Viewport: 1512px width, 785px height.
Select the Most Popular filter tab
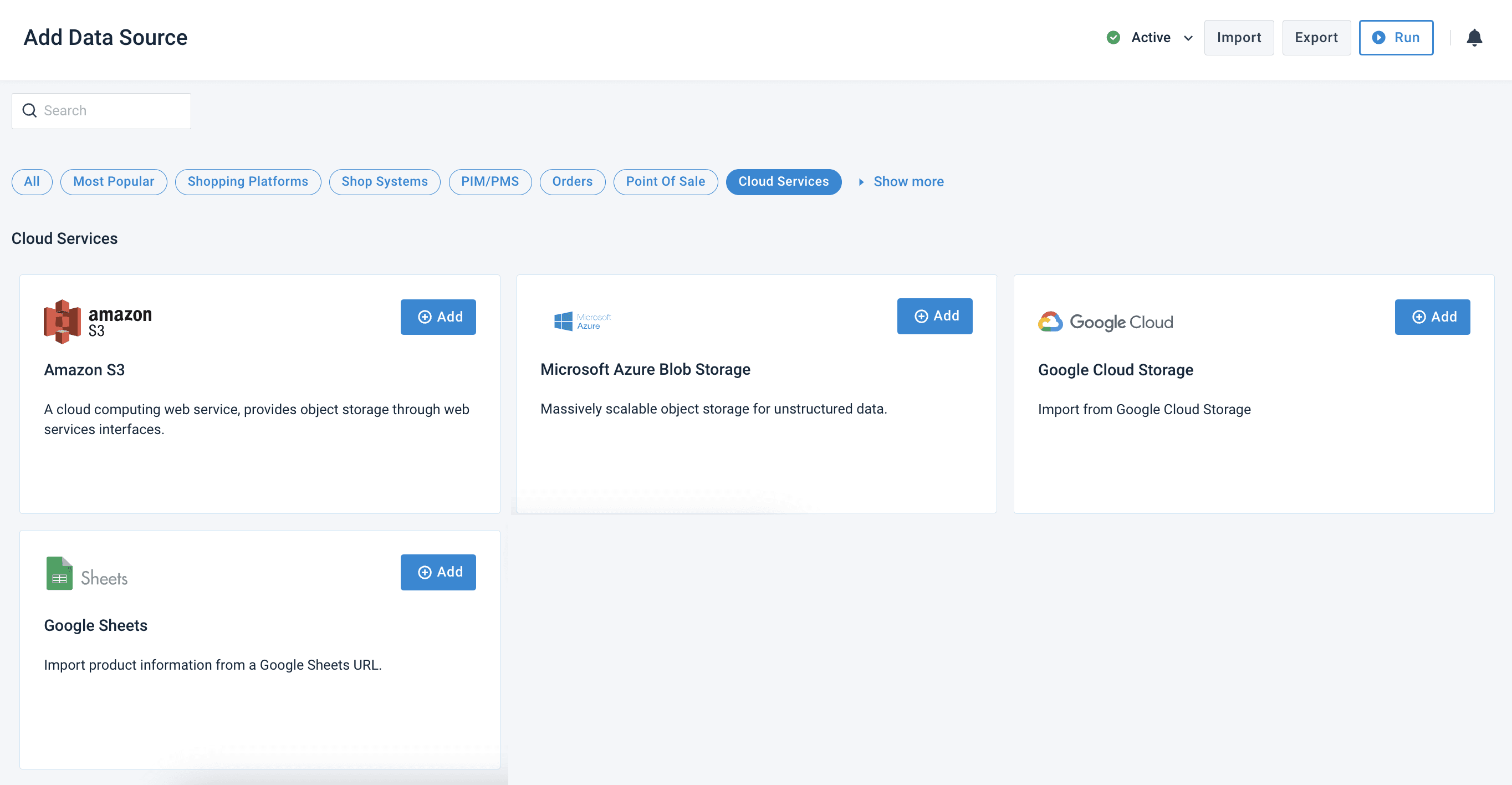(113, 182)
